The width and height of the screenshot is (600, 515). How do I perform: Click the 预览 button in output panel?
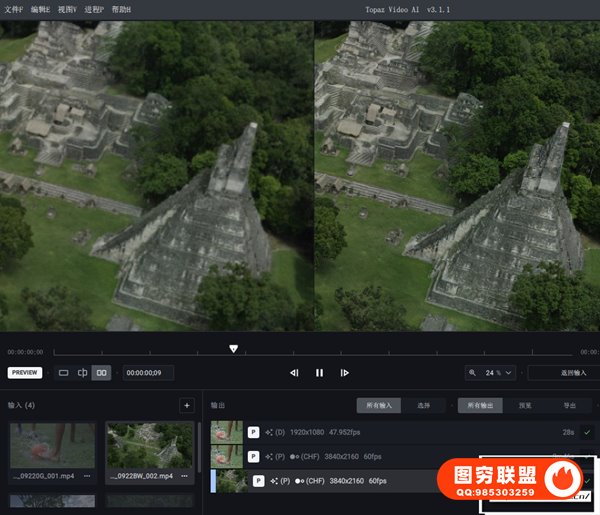pyautogui.click(x=525, y=405)
